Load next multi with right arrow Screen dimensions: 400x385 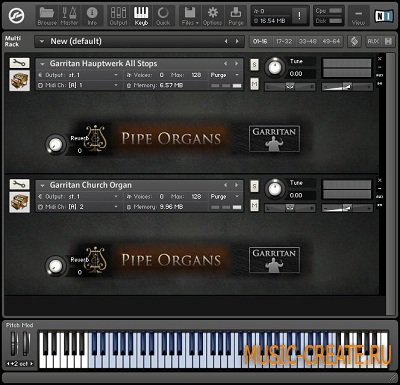237,41
